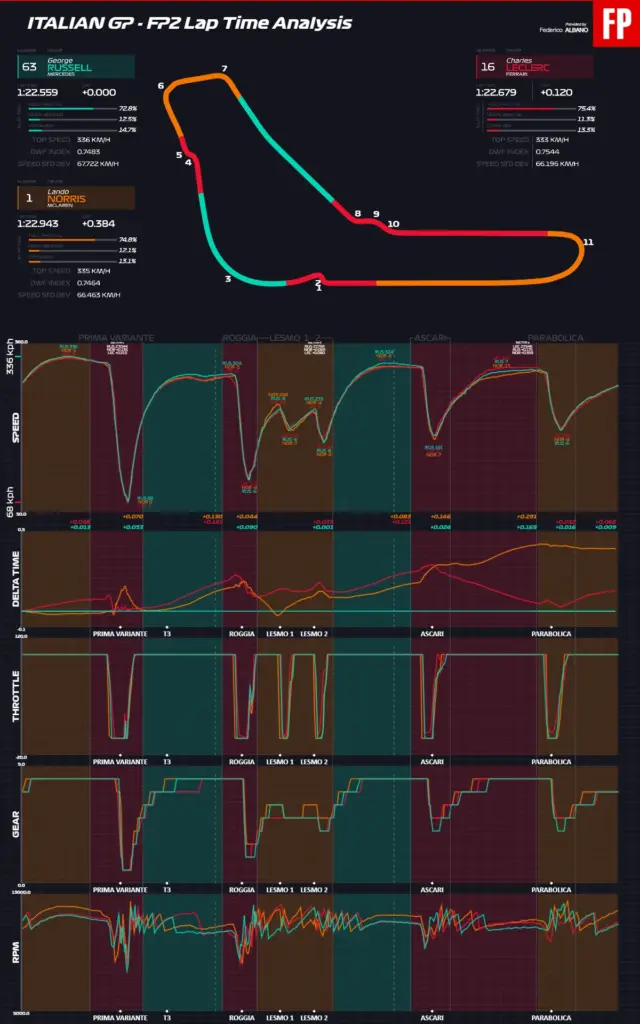Click turn 8 marker on track map
This screenshot has width=640, height=1024.
coord(357,214)
